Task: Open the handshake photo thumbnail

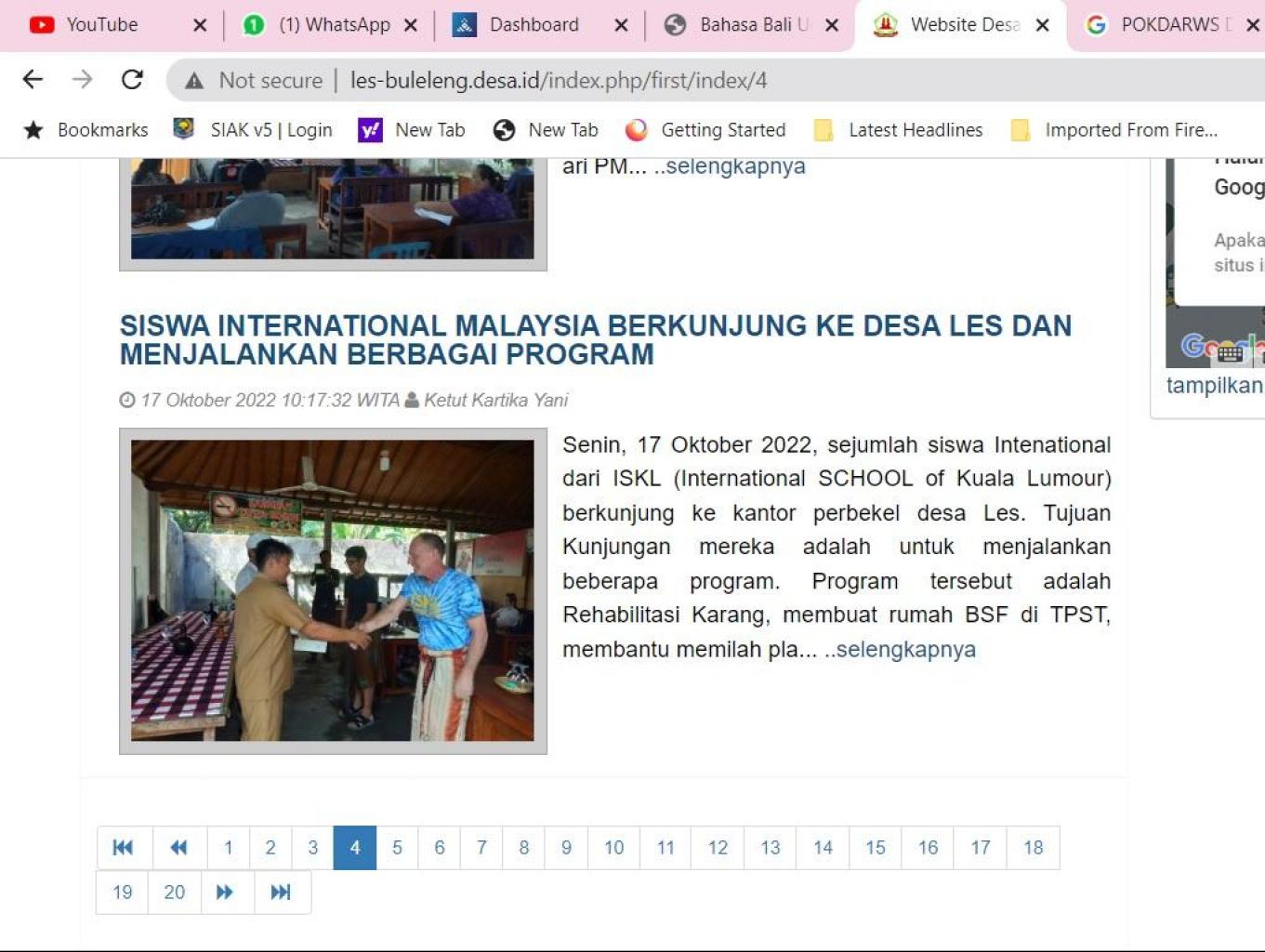Action: (x=333, y=590)
